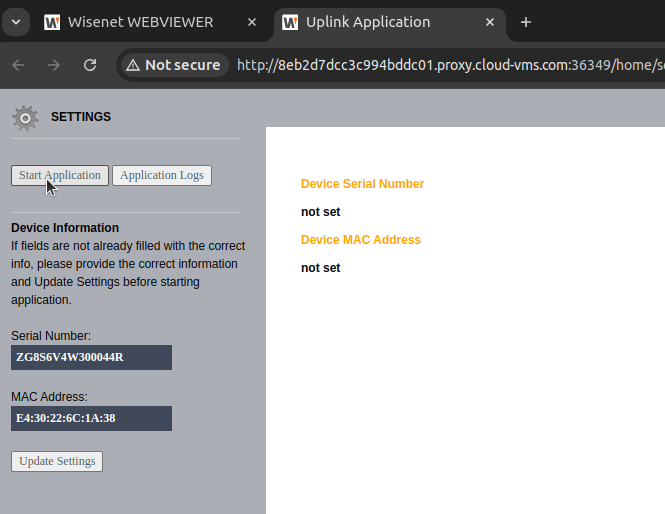The width and height of the screenshot is (665, 514).
Task: Click the Uplink Application tab favicon
Action: [290, 22]
